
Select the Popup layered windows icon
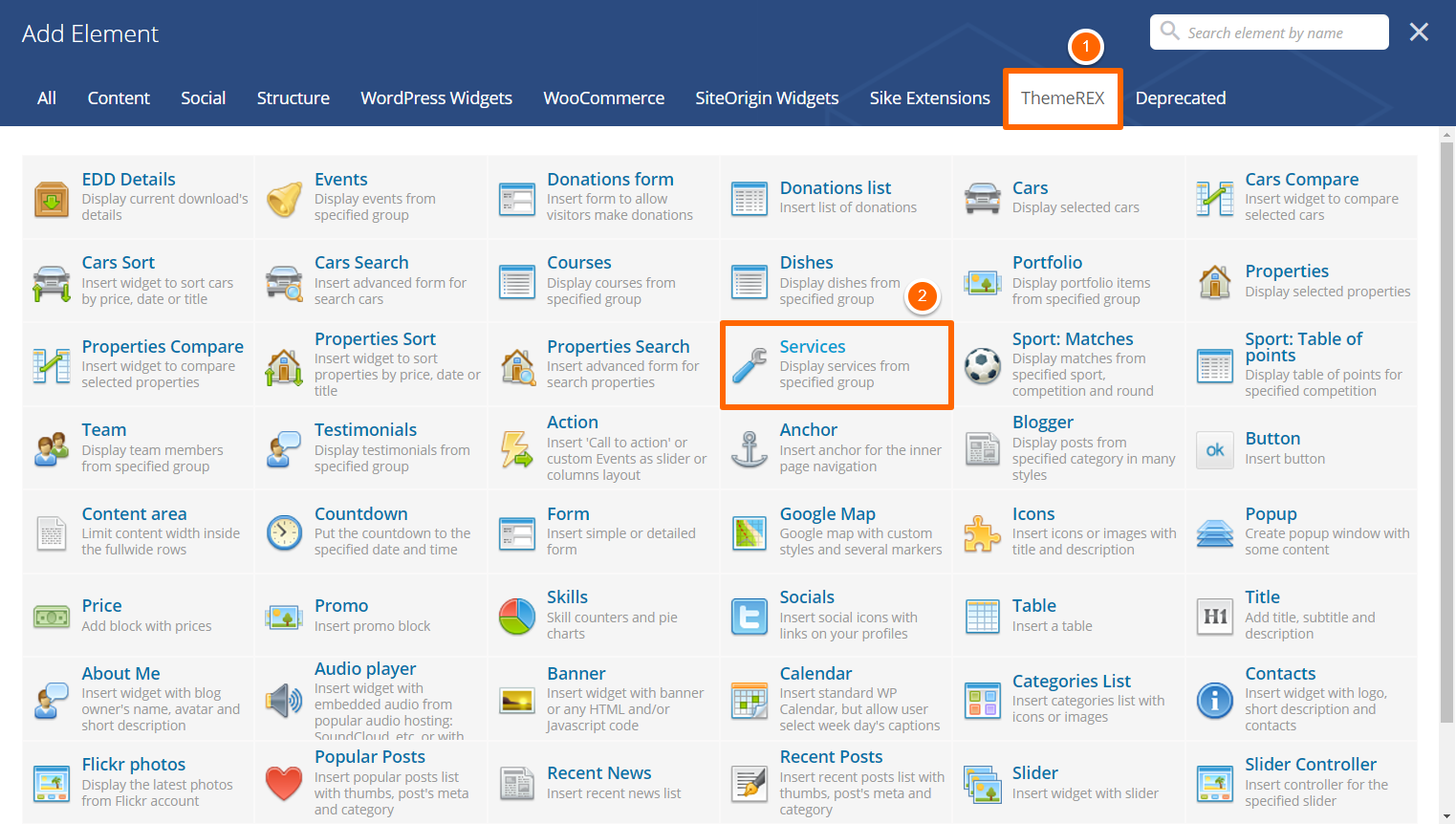[1215, 533]
